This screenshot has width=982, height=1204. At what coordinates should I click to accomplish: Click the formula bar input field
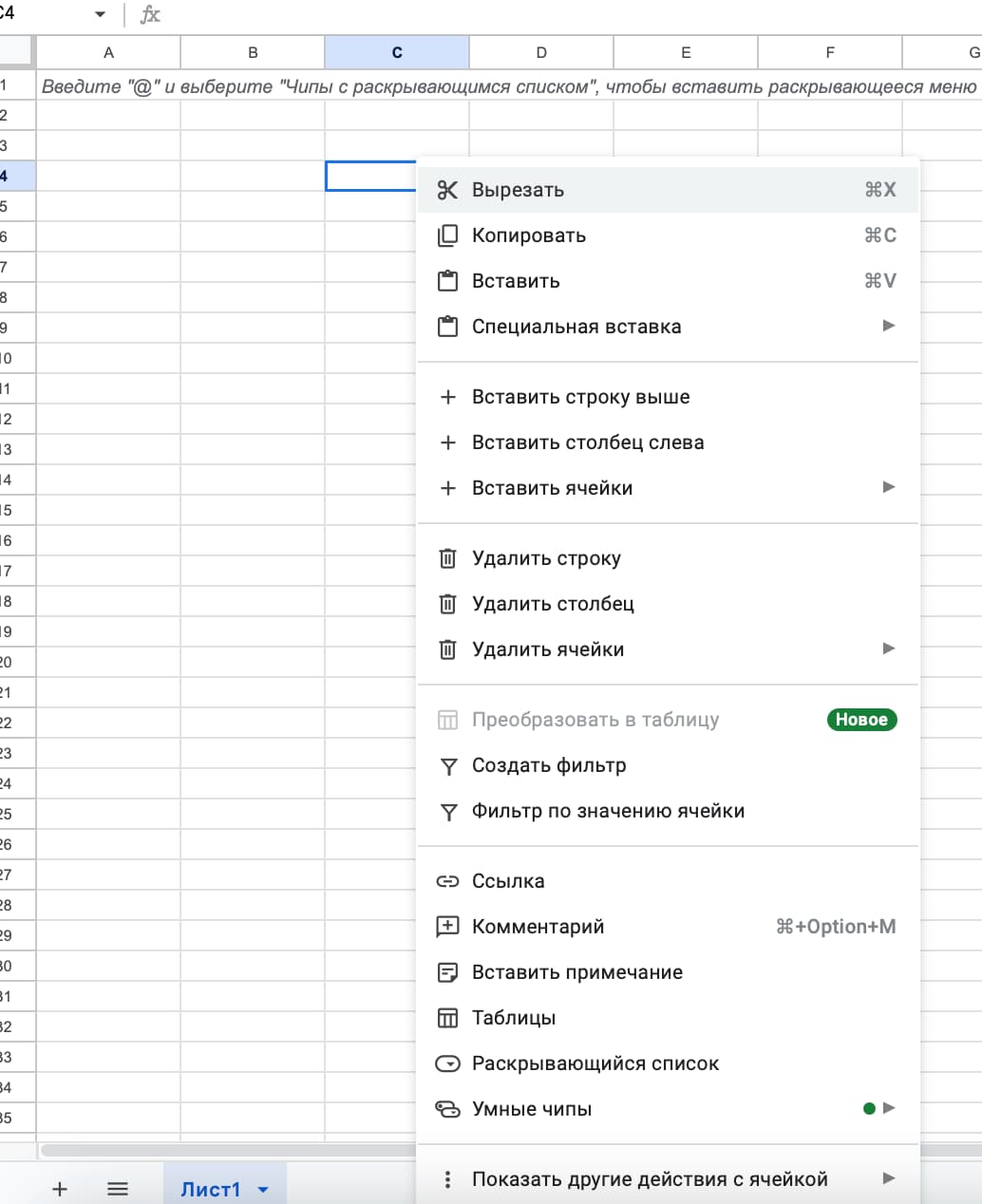(x=575, y=14)
